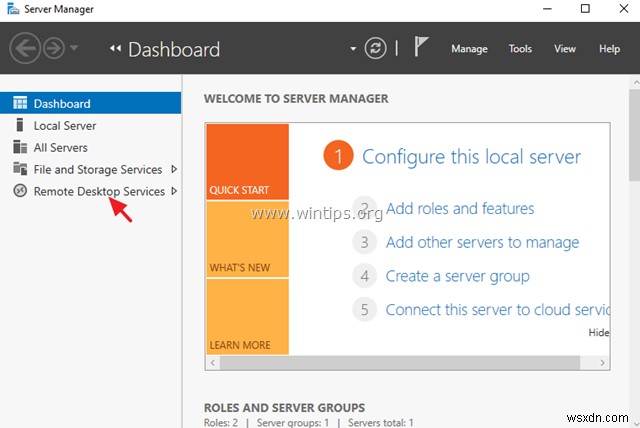Click the Refresh dashboard icon
Image resolution: width=640 pixels, height=428 pixels.
coord(375,48)
